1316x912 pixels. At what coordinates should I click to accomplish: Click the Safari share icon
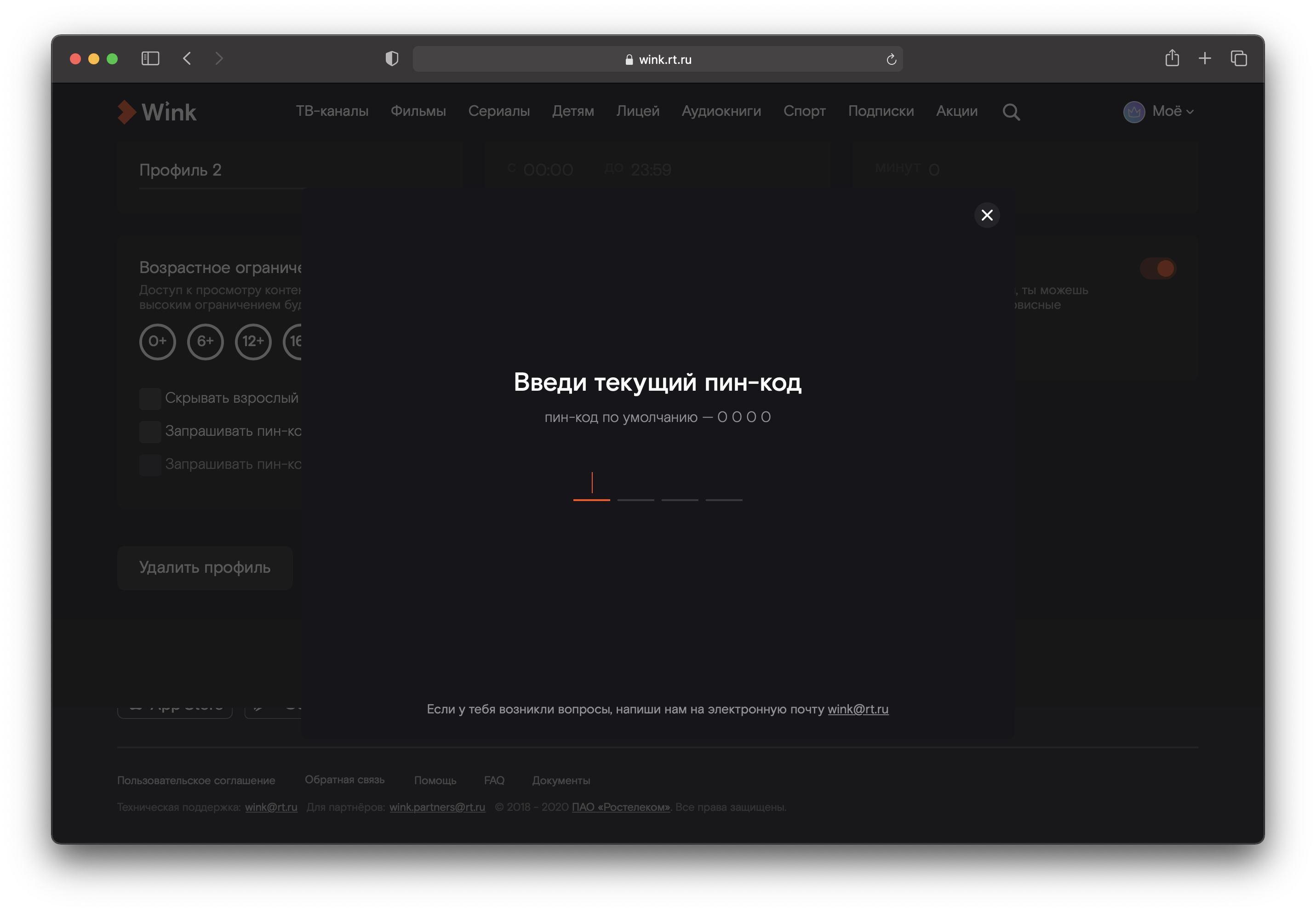(x=1172, y=58)
